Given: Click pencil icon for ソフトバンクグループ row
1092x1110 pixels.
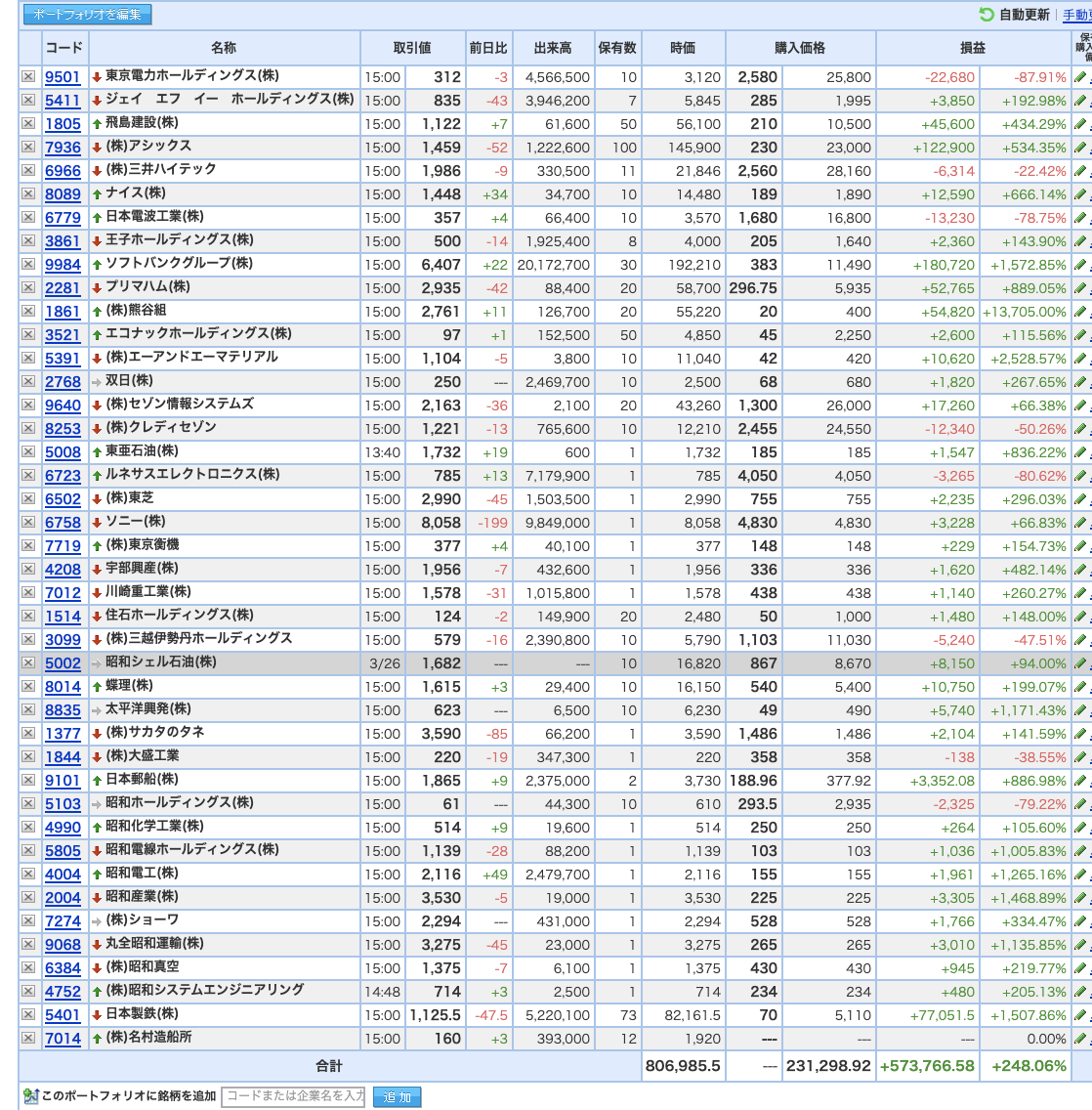Looking at the screenshot, I should 1080,265.
